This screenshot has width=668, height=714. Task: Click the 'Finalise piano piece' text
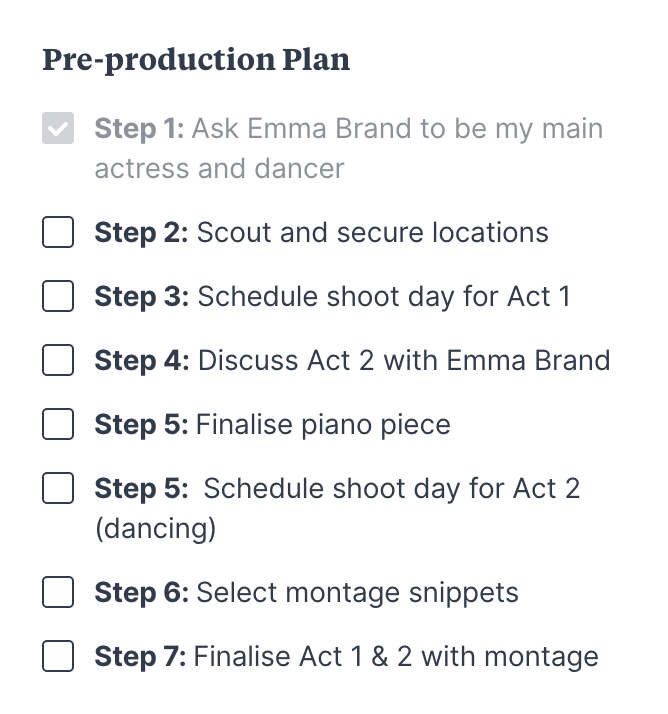(x=323, y=425)
